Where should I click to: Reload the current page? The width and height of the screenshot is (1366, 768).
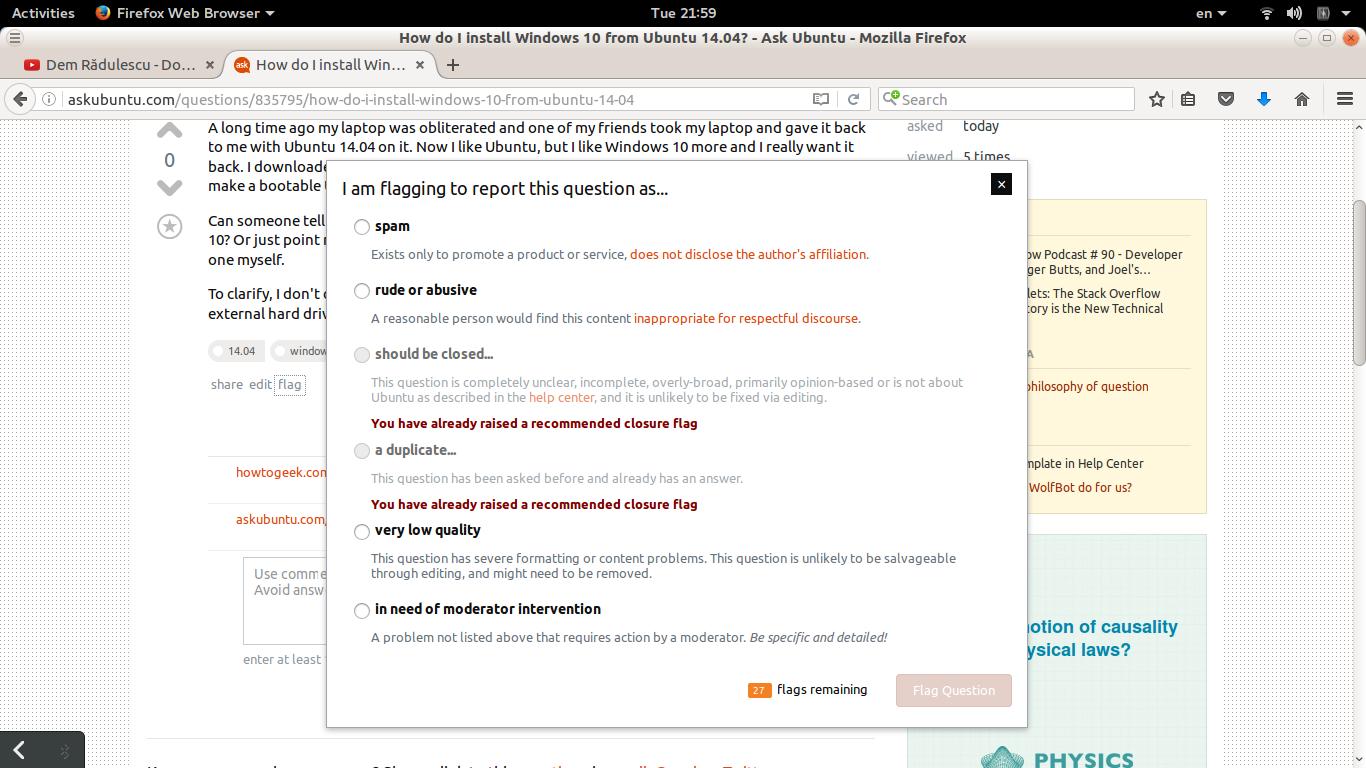pos(853,99)
